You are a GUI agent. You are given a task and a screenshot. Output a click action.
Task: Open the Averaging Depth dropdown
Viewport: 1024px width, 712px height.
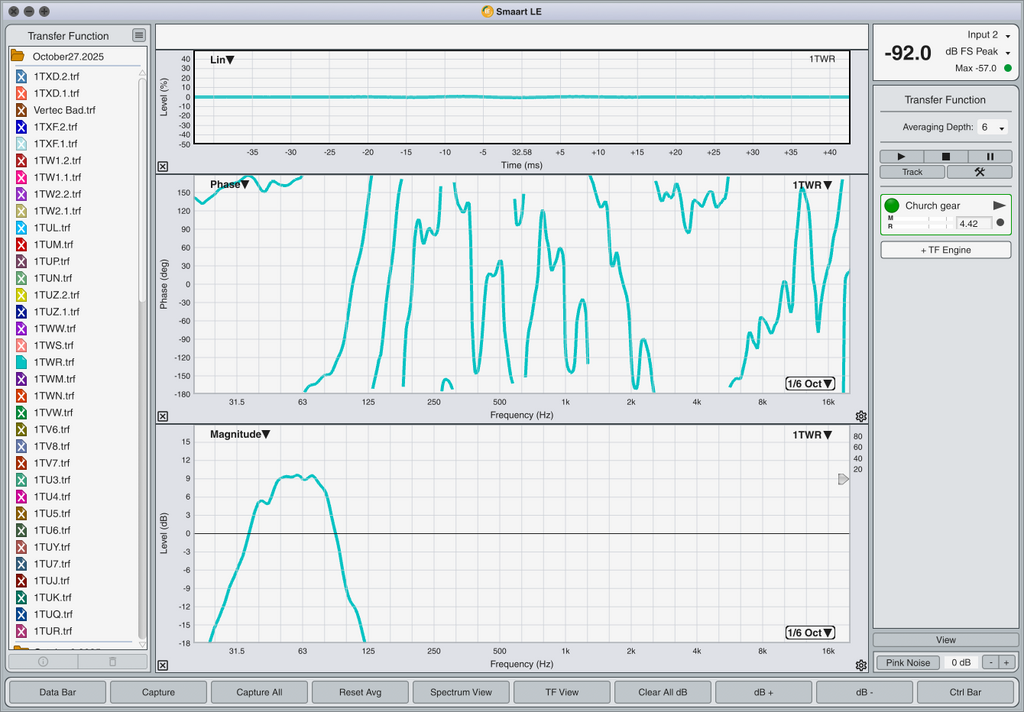(993, 127)
